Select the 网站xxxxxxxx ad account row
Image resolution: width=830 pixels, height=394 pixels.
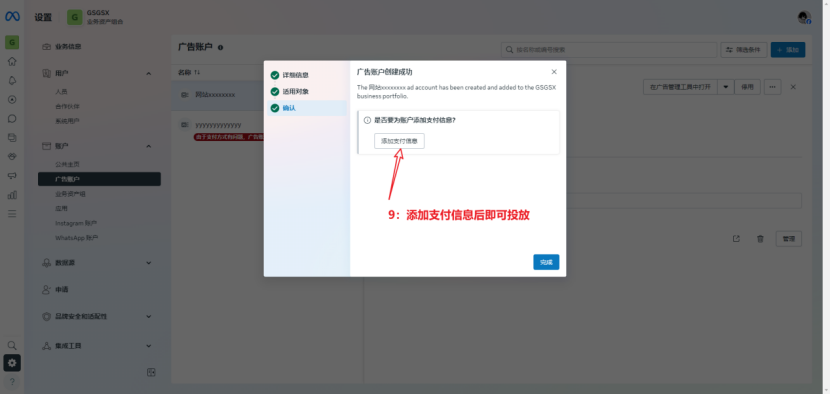point(218,95)
